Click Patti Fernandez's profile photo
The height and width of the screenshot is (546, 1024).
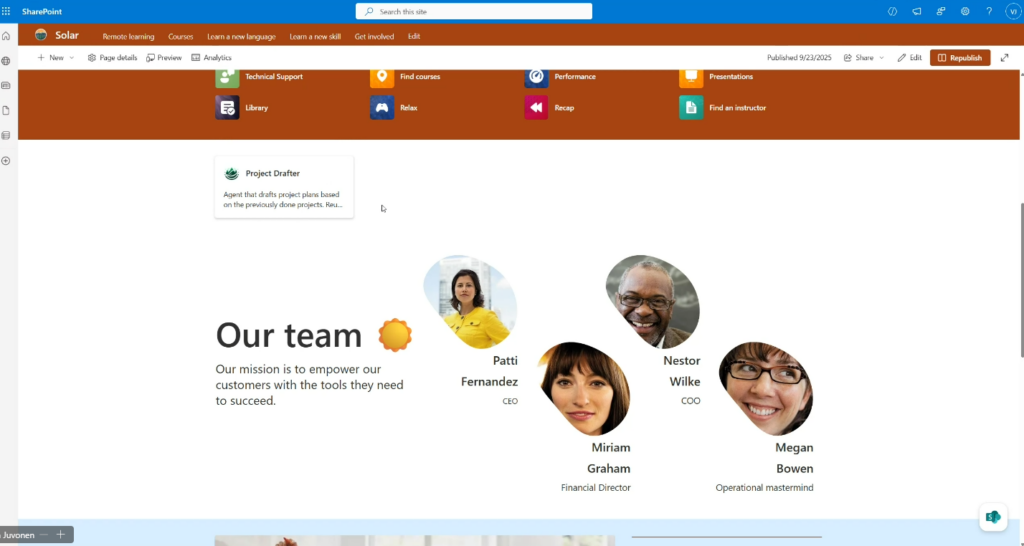coord(469,300)
